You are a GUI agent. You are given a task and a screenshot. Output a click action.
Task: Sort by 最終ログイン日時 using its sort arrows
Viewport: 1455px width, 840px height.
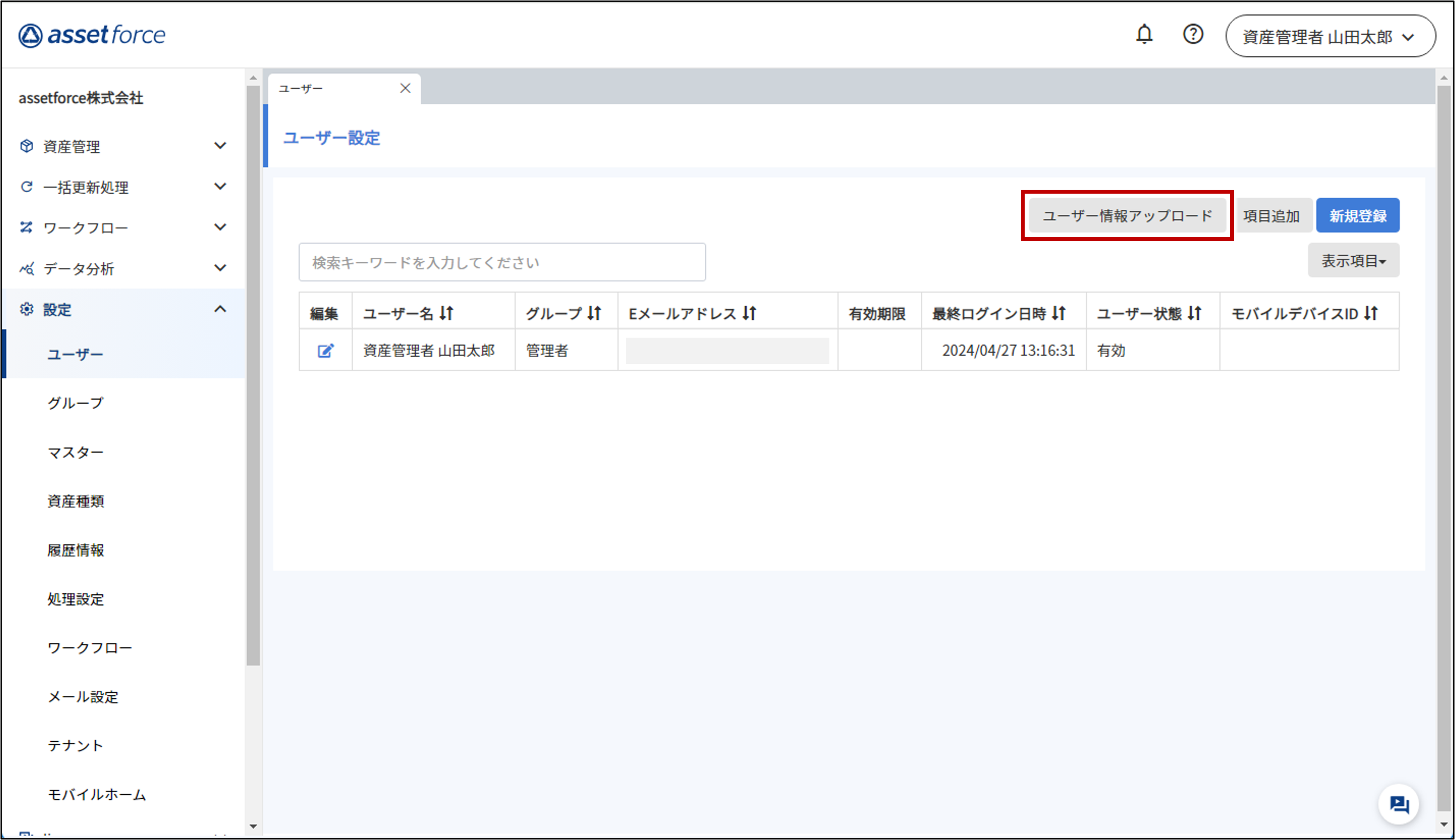pos(1058,313)
